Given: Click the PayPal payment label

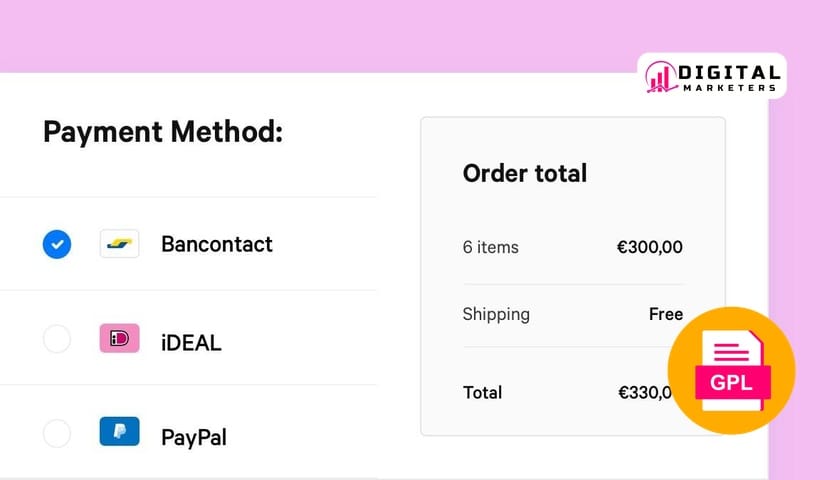Looking at the screenshot, I should pyautogui.click(x=194, y=437).
